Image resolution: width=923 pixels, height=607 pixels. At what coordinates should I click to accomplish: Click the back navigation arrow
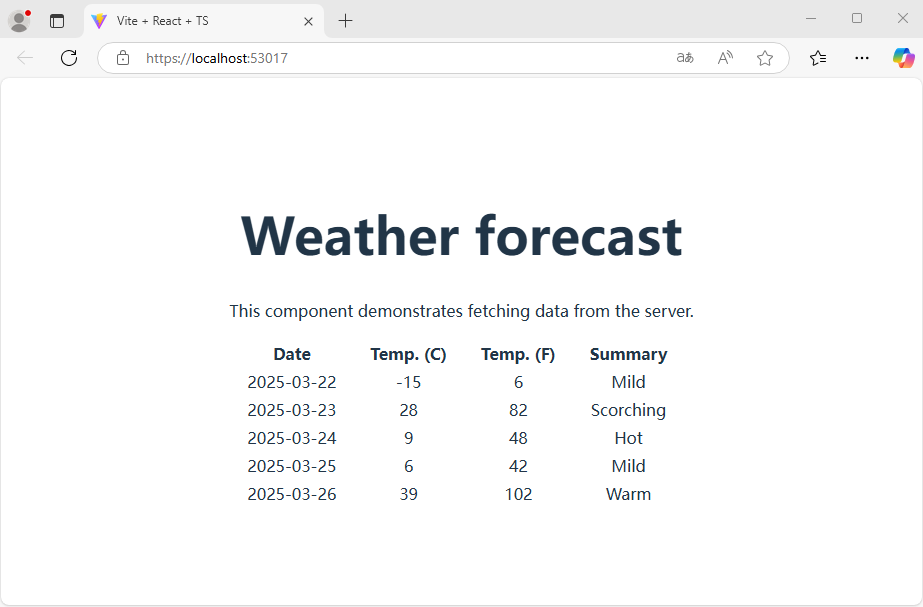click(25, 58)
